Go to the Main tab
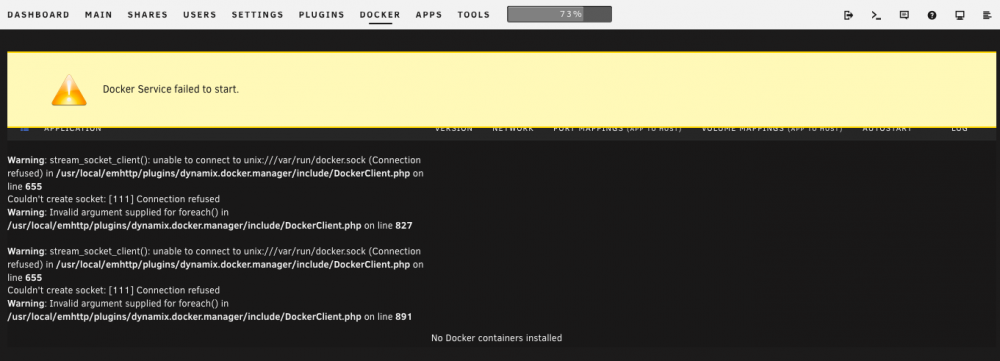Viewport: 1000px width, 361px height. pyautogui.click(x=98, y=15)
